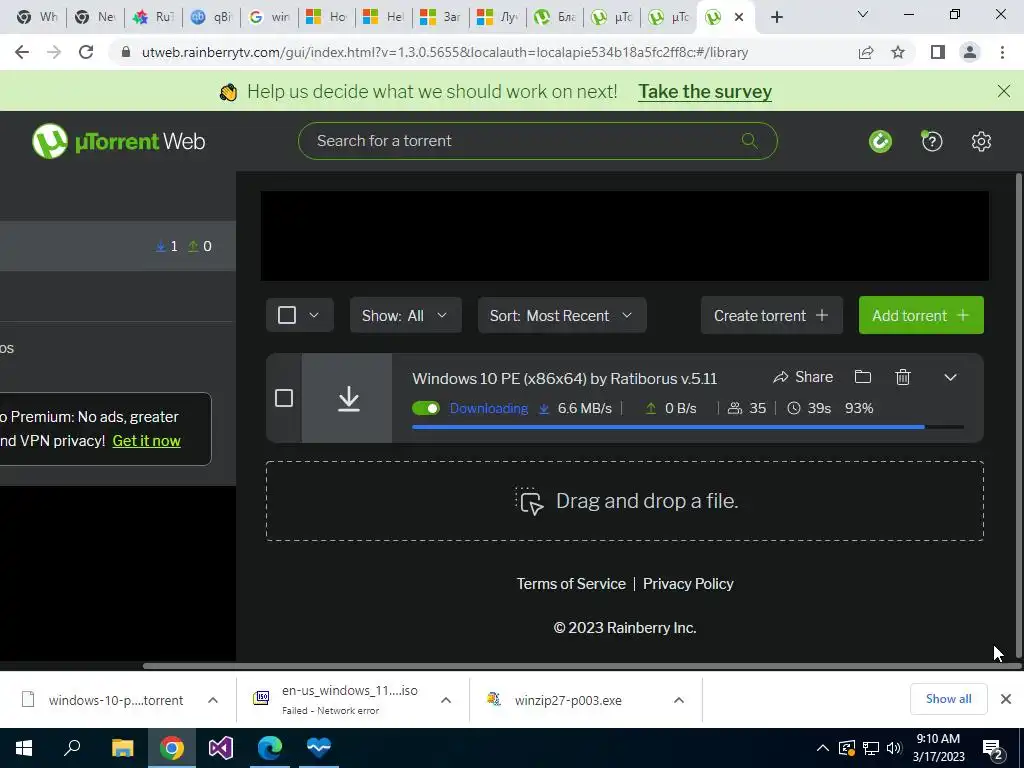Viewport: 1024px width, 768px height.
Task: Expand the select-all dropdown arrow
Action: (313, 315)
